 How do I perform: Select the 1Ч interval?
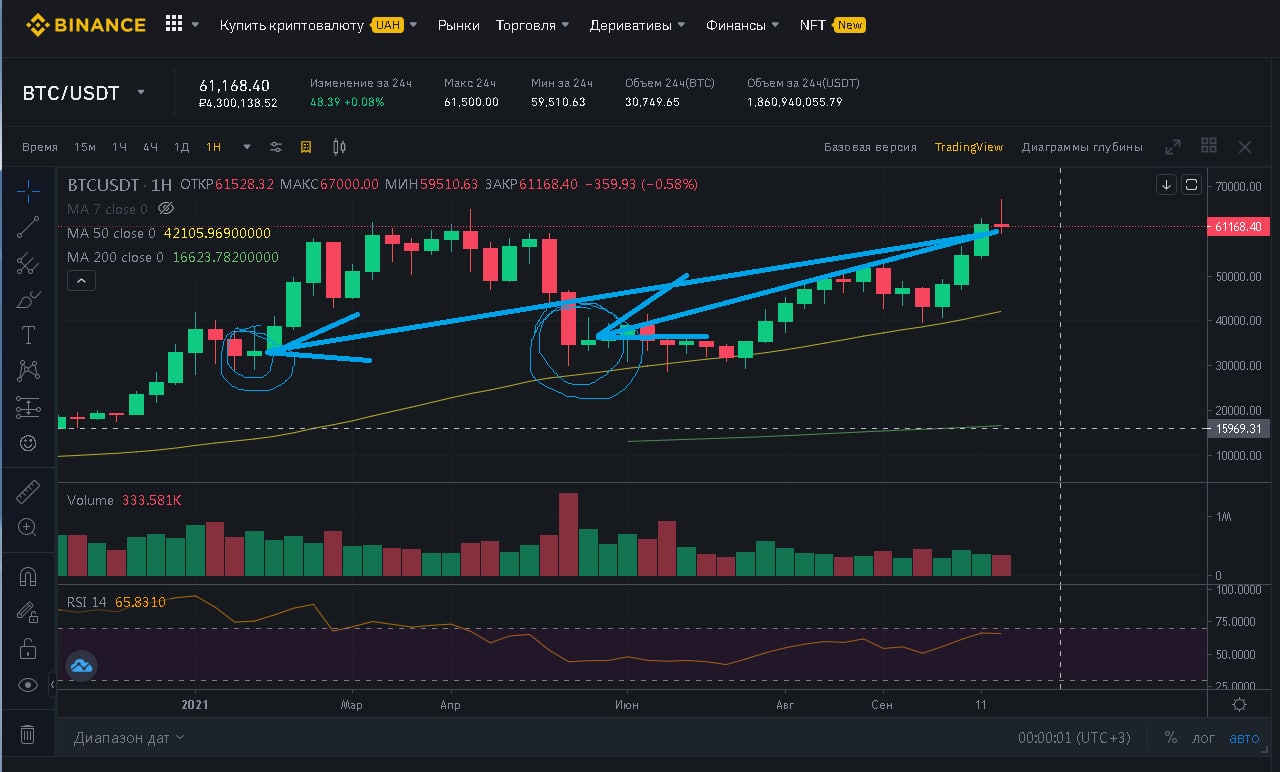(120, 147)
